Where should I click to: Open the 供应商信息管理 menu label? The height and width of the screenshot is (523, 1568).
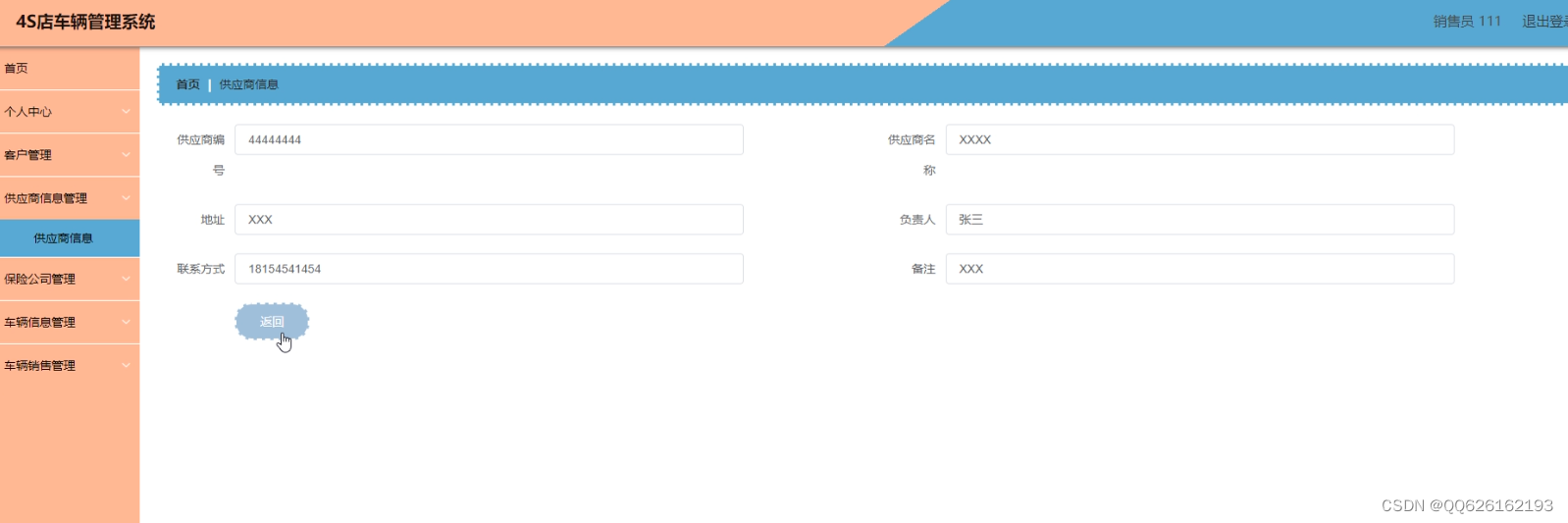point(46,198)
